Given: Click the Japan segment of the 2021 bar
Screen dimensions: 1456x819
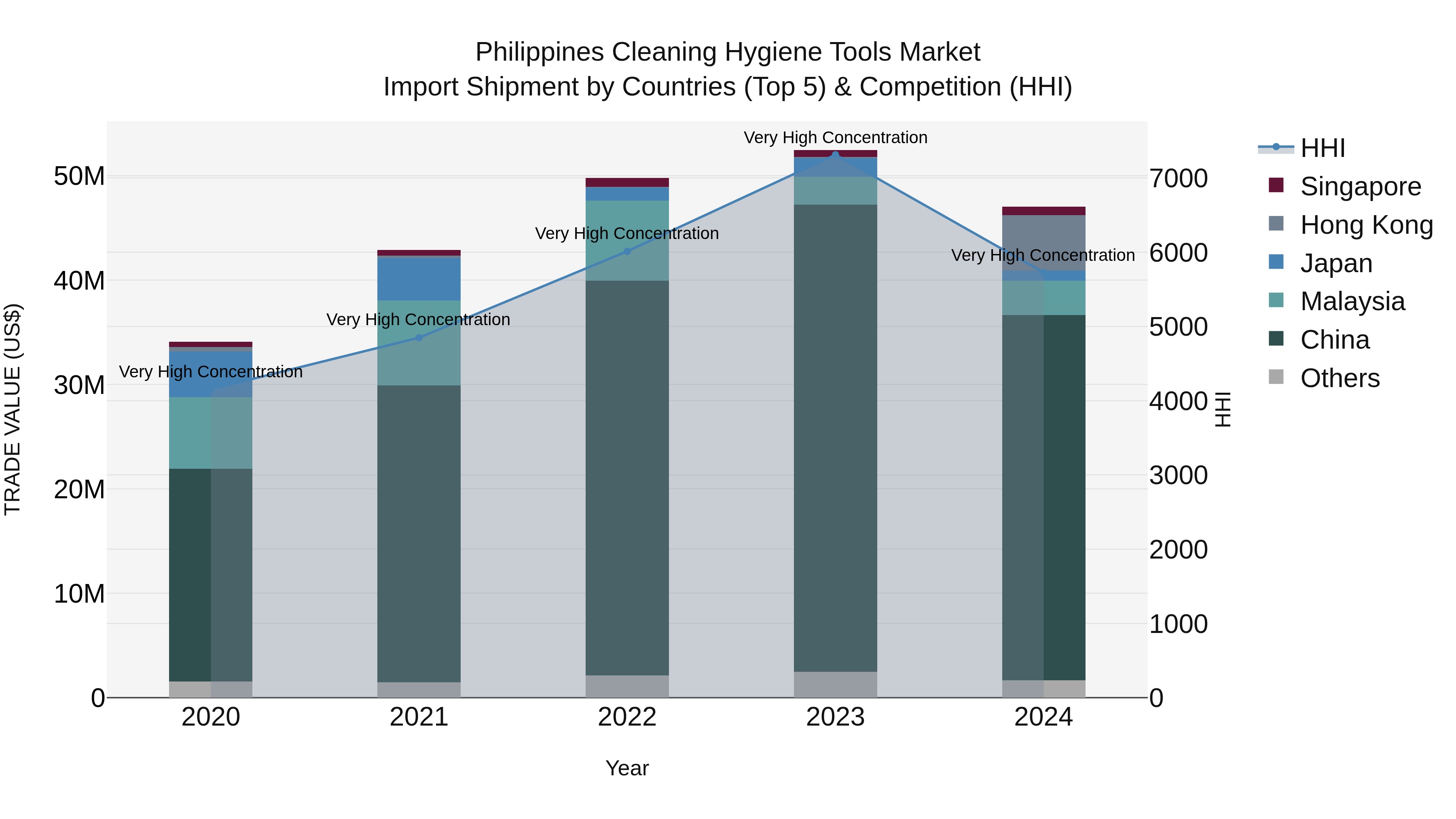Looking at the screenshot, I should pyautogui.click(x=419, y=279).
